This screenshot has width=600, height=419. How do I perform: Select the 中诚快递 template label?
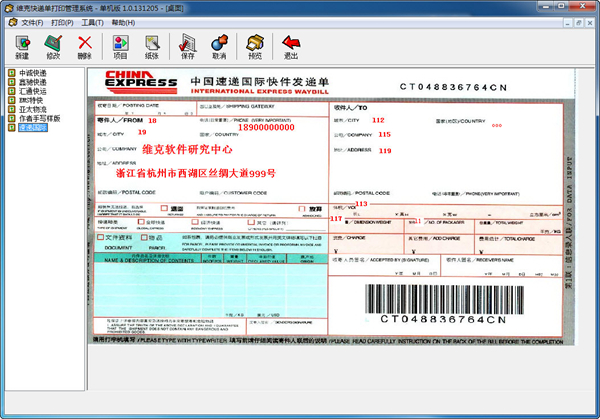pyautogui.click(x=33, y=73)
